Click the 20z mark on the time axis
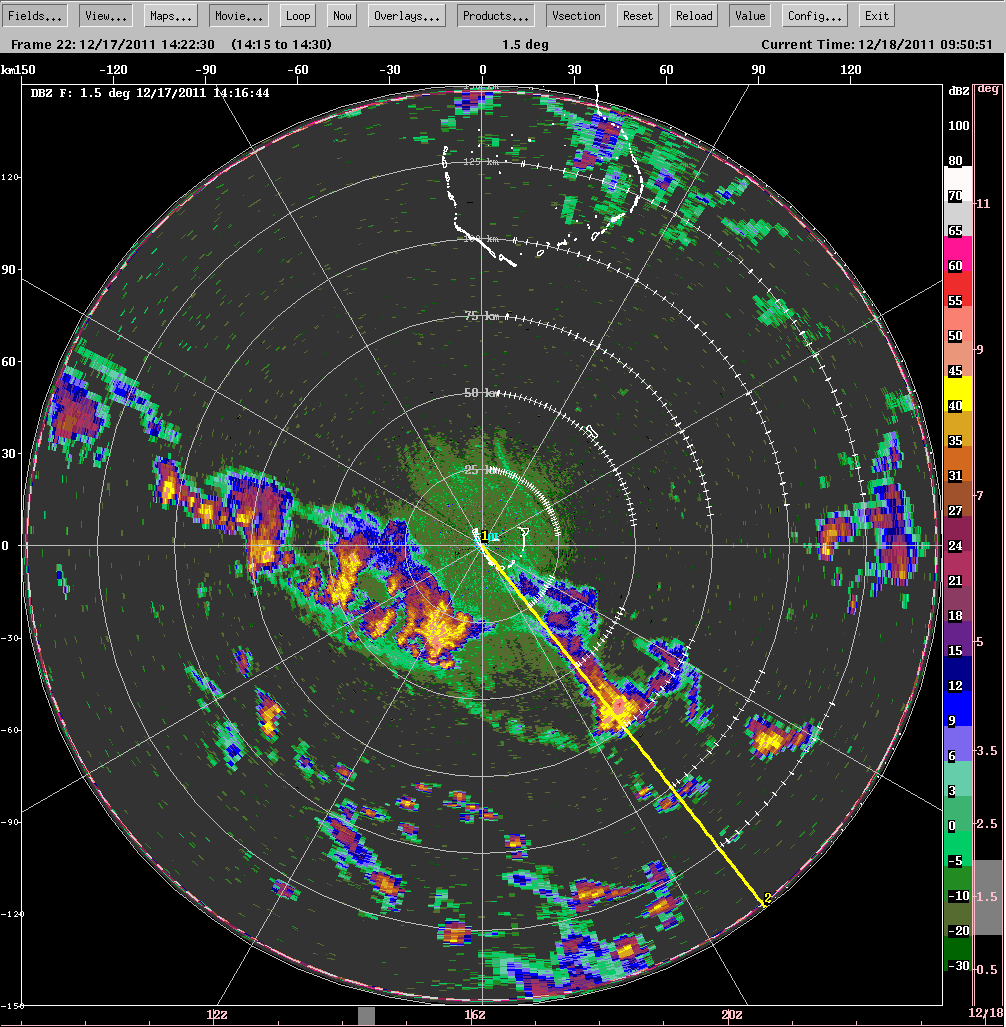1006x1027 pixels. pos(732,1015)
